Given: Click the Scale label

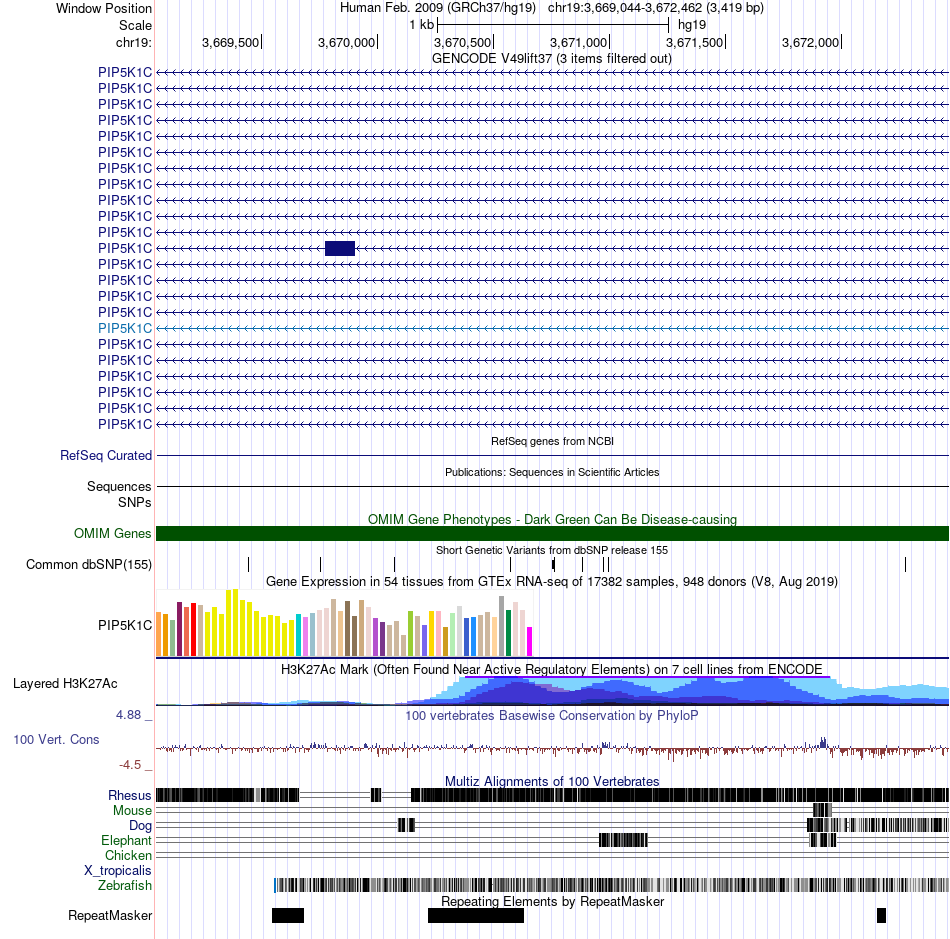Looking at the screenshot, I should pos(135,25).
